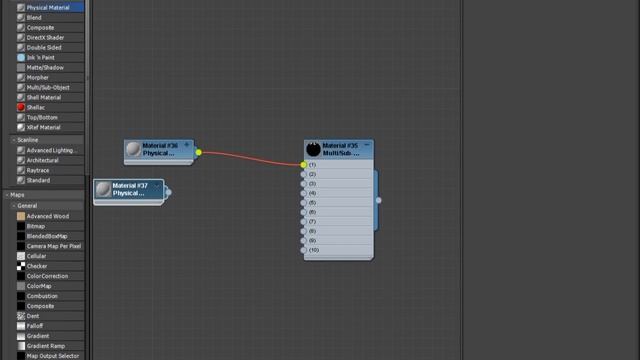Select the BlendedBoxMap icon

tap(21, 236)
